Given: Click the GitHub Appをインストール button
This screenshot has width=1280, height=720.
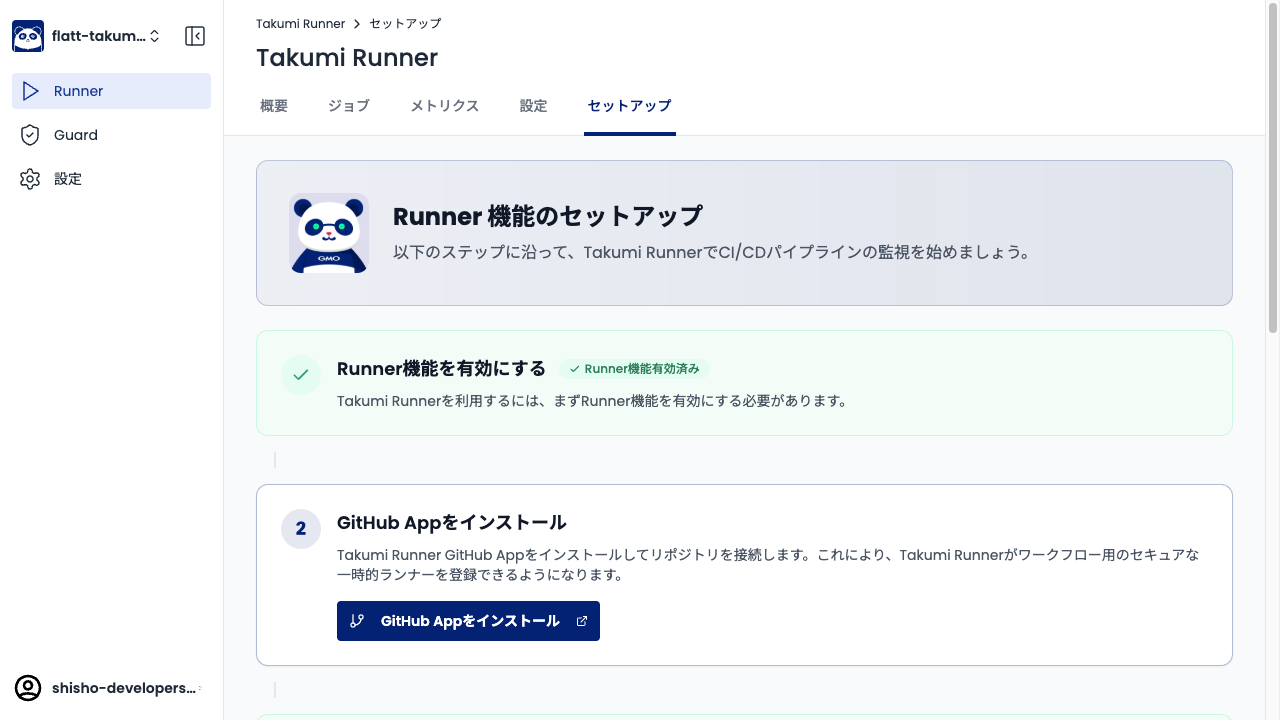Looking at the screenshot, I should tap(468, 620).
